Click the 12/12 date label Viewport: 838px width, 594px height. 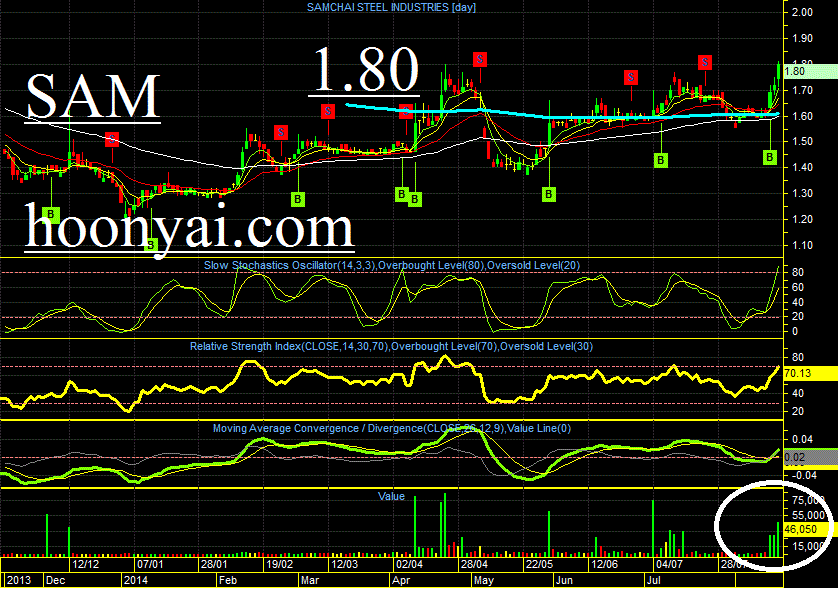86,564
